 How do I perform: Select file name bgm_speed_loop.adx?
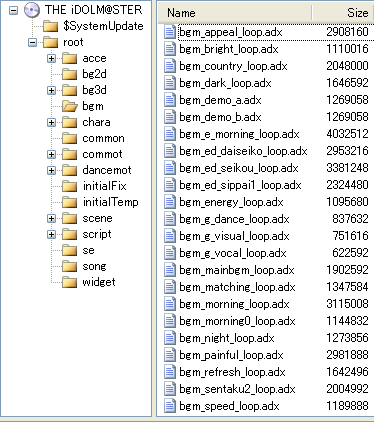click(x=229, y=406)
